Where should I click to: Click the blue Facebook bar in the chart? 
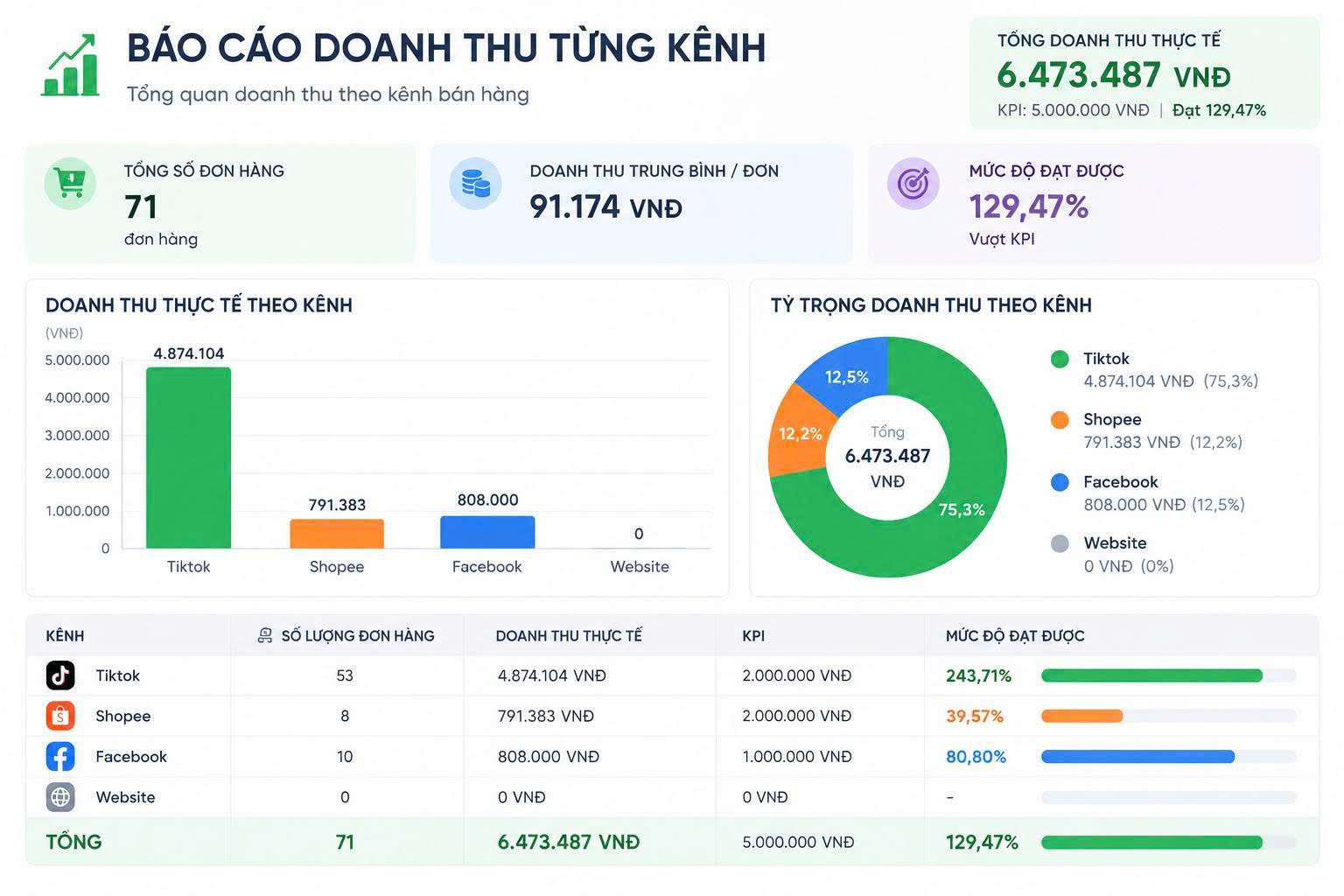tap(487, 532)
